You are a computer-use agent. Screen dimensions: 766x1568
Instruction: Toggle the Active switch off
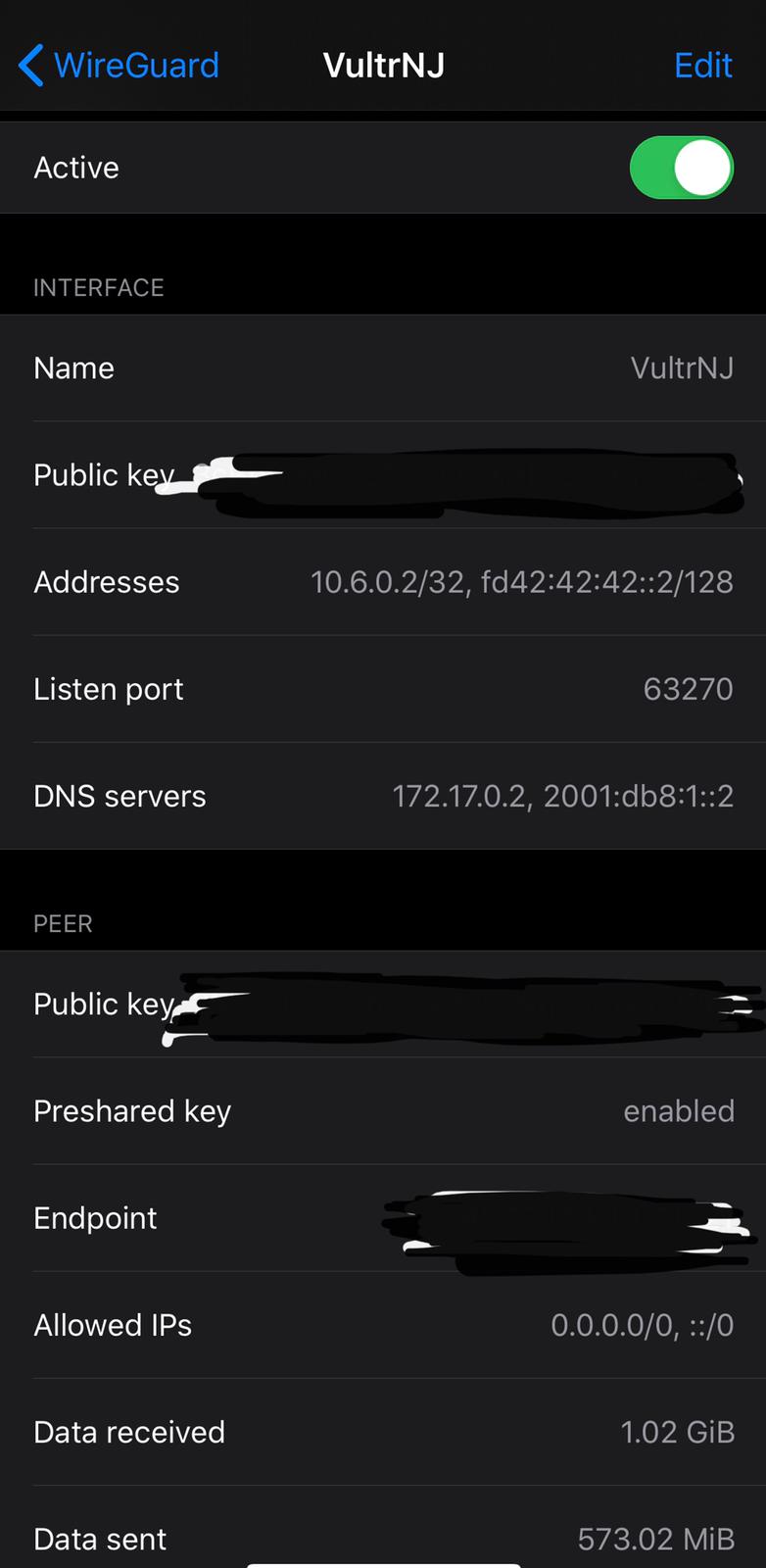[x=682, y=167]
